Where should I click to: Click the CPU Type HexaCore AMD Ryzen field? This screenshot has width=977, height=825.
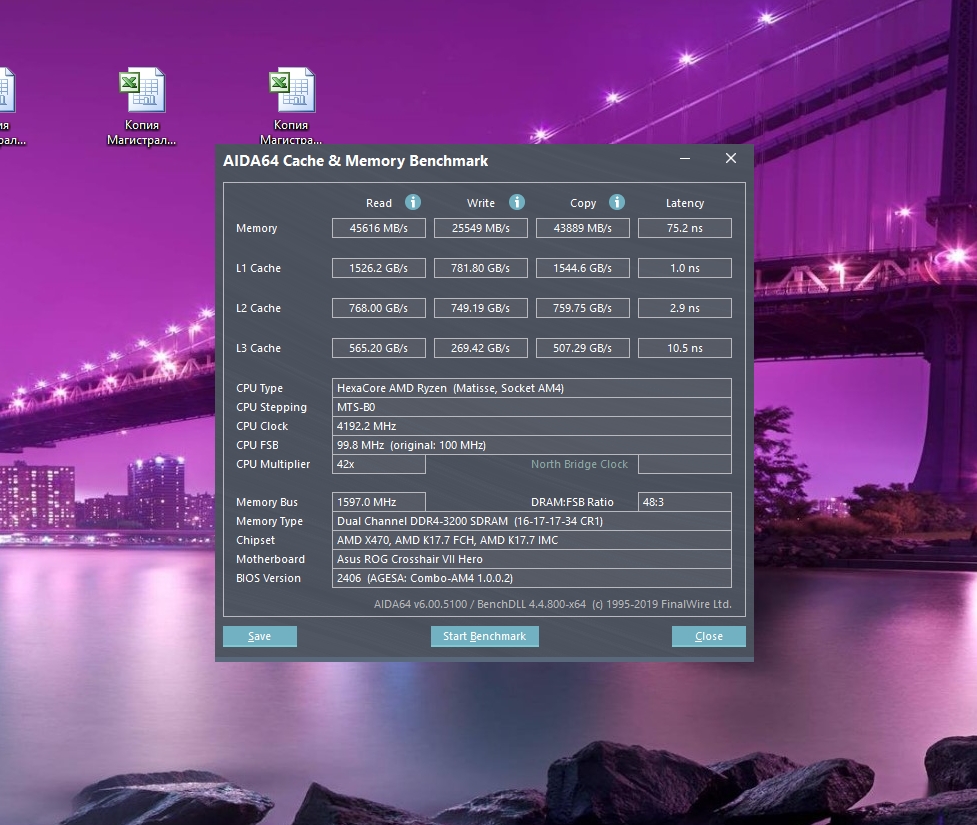pyautogui.click(x=531, y=388)
